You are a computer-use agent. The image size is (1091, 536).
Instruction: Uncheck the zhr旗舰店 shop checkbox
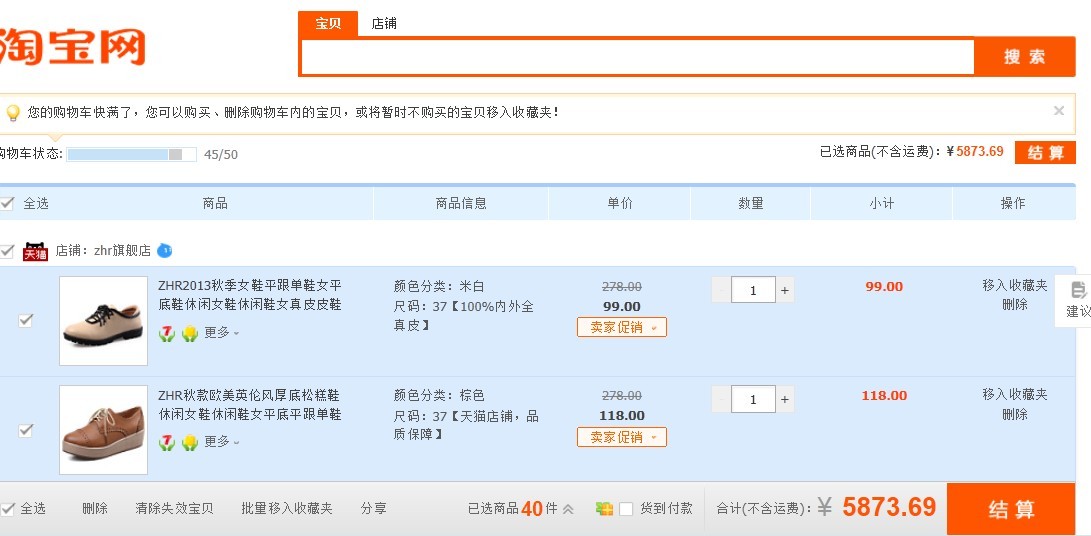(x=8, y=251)
